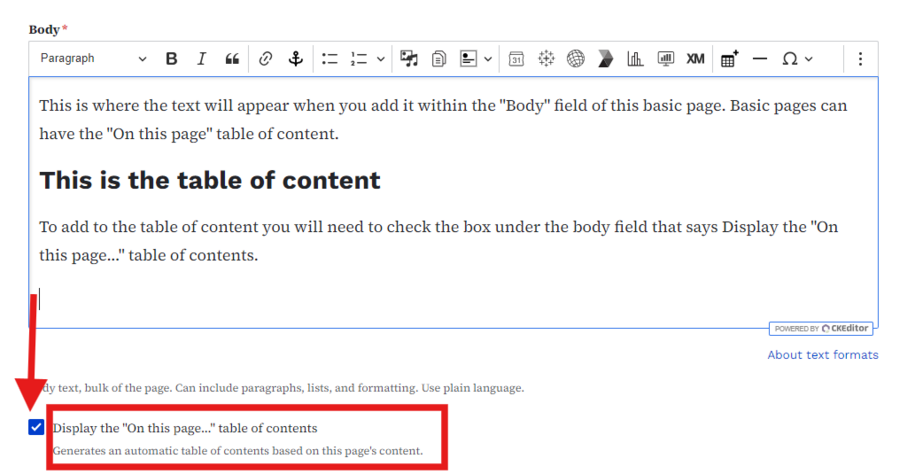Open the About text formats link
Screen dimensions: 915x474
tap(822, 355)
